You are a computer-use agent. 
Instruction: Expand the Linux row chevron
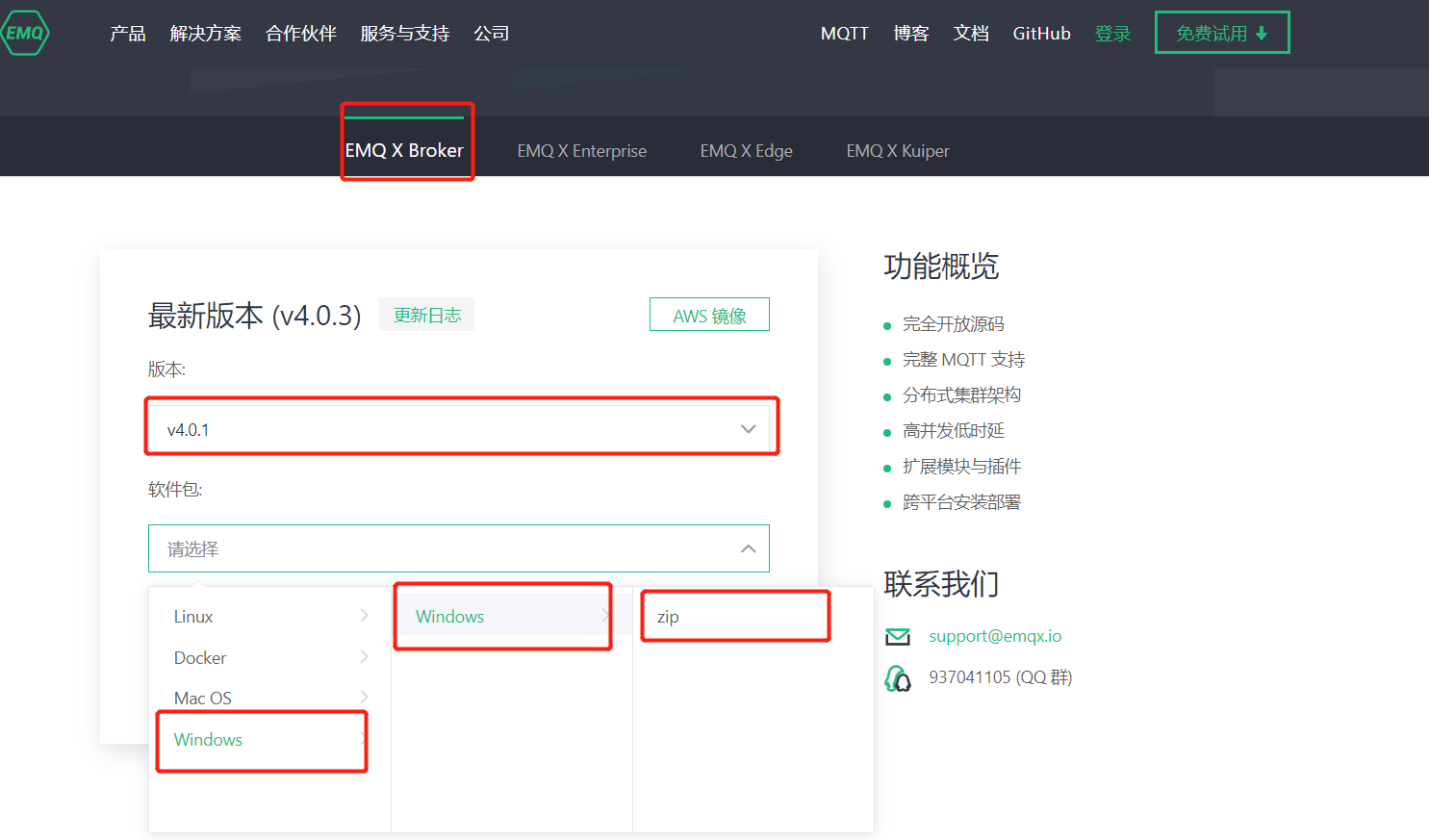pyautogui.click(x=364, y=616)
